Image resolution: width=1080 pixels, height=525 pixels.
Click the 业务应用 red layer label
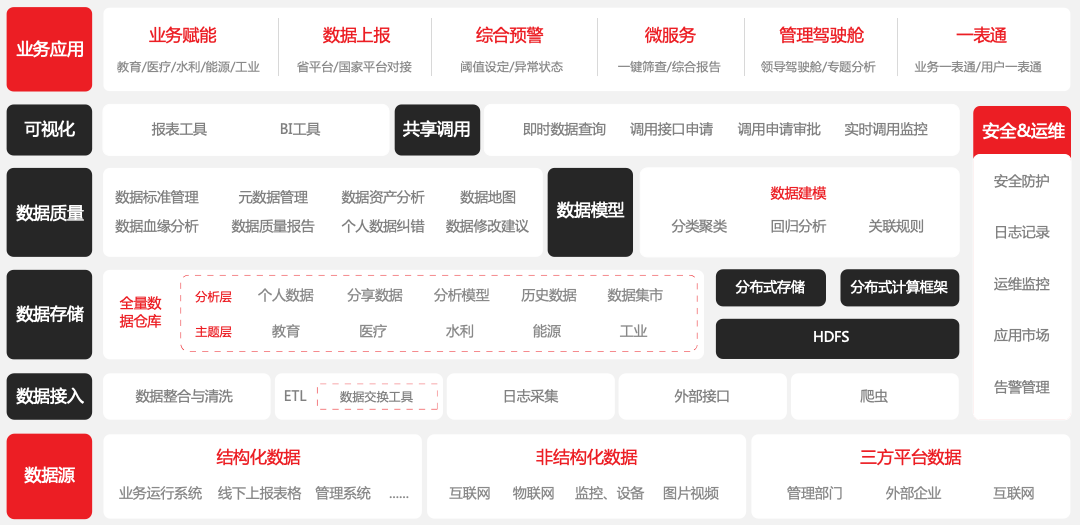49,49
